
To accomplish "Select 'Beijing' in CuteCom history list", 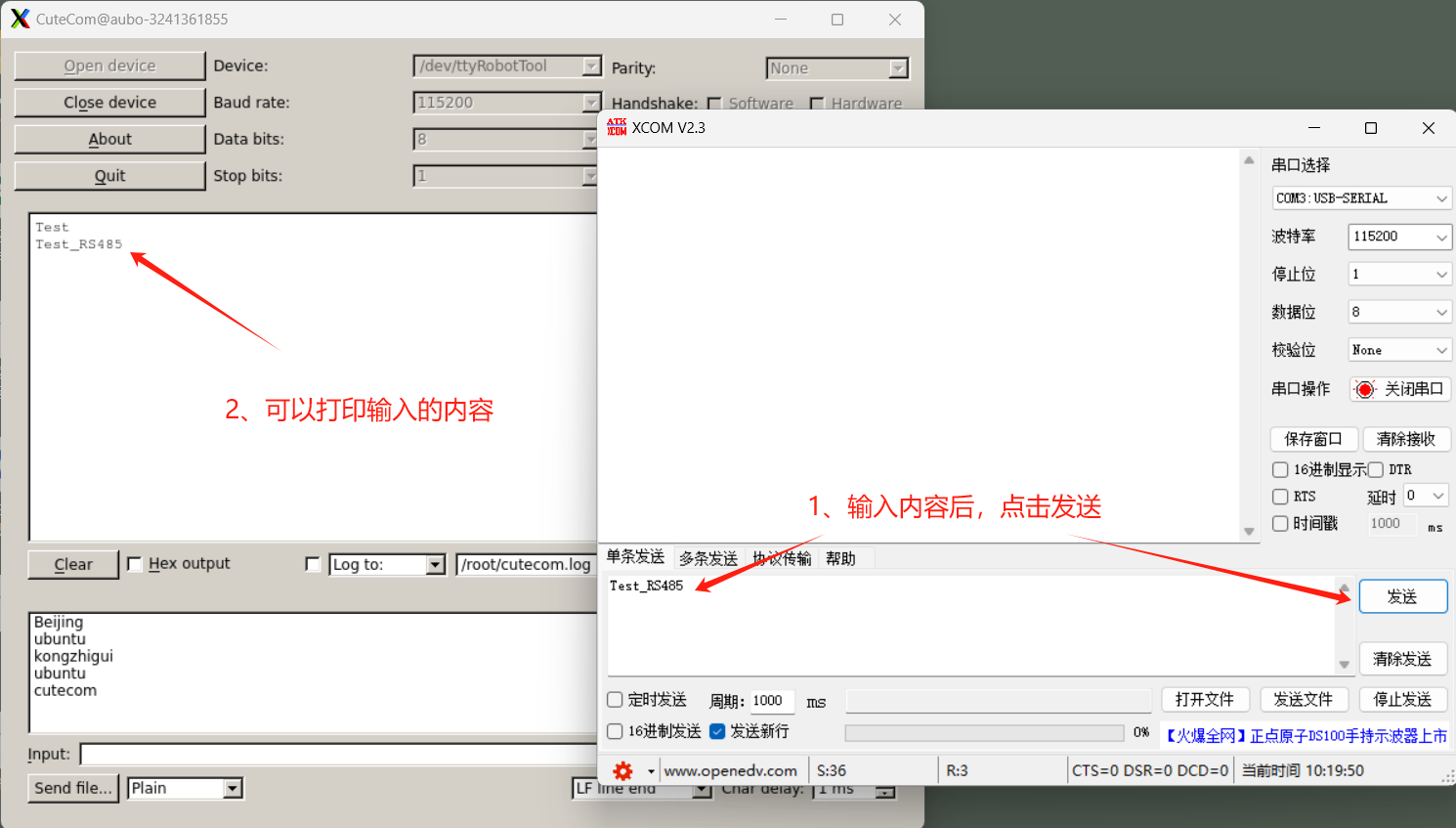I will [x=59, y=622].
